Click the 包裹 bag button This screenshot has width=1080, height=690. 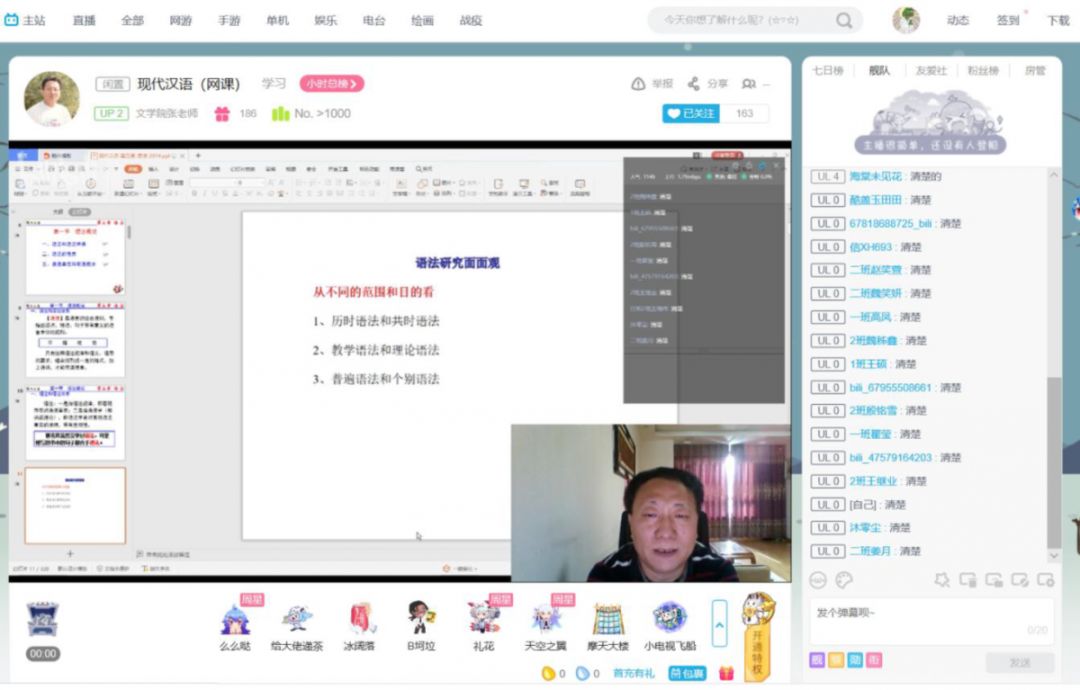(687, 673)
